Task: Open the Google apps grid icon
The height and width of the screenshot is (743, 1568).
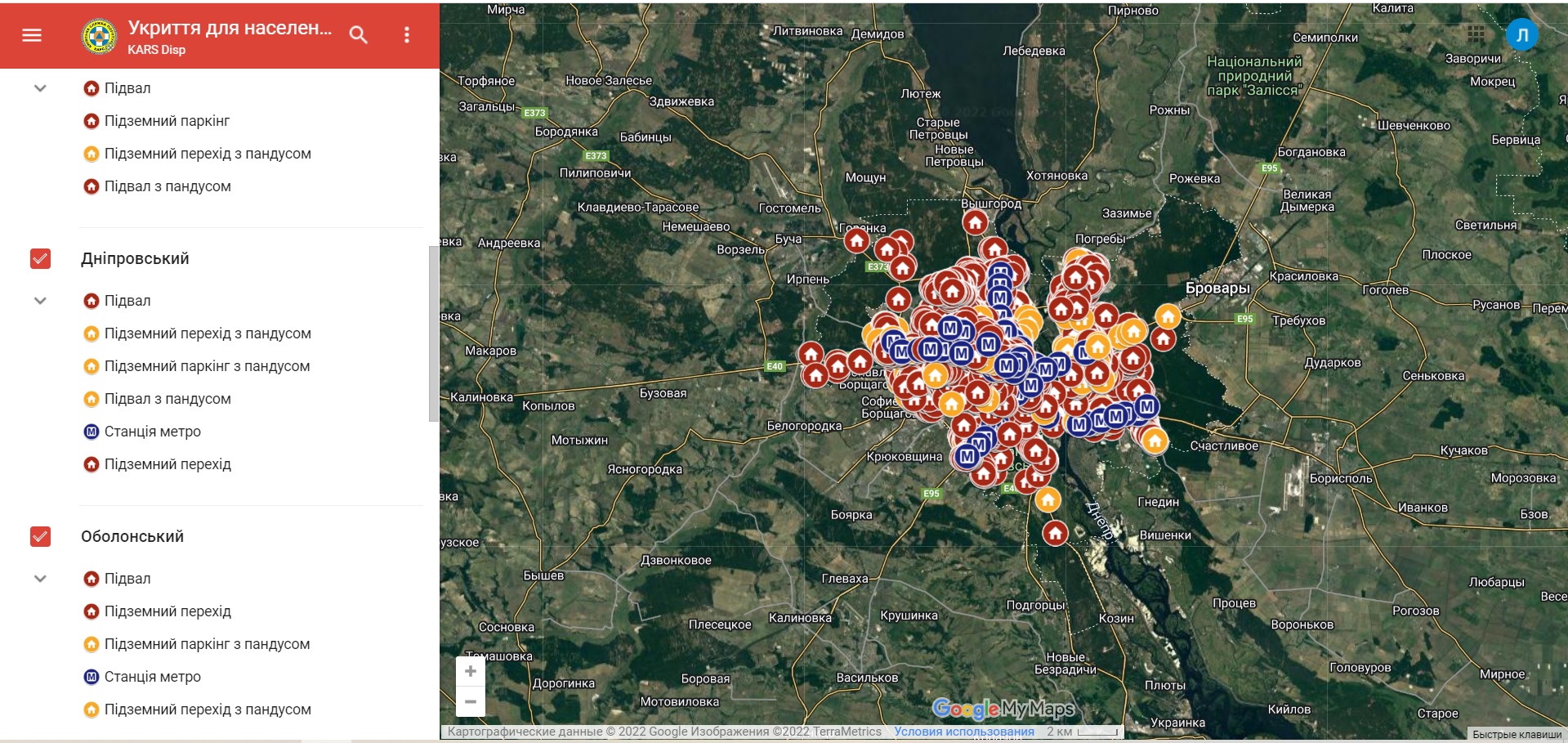Action: (1476, 34)
